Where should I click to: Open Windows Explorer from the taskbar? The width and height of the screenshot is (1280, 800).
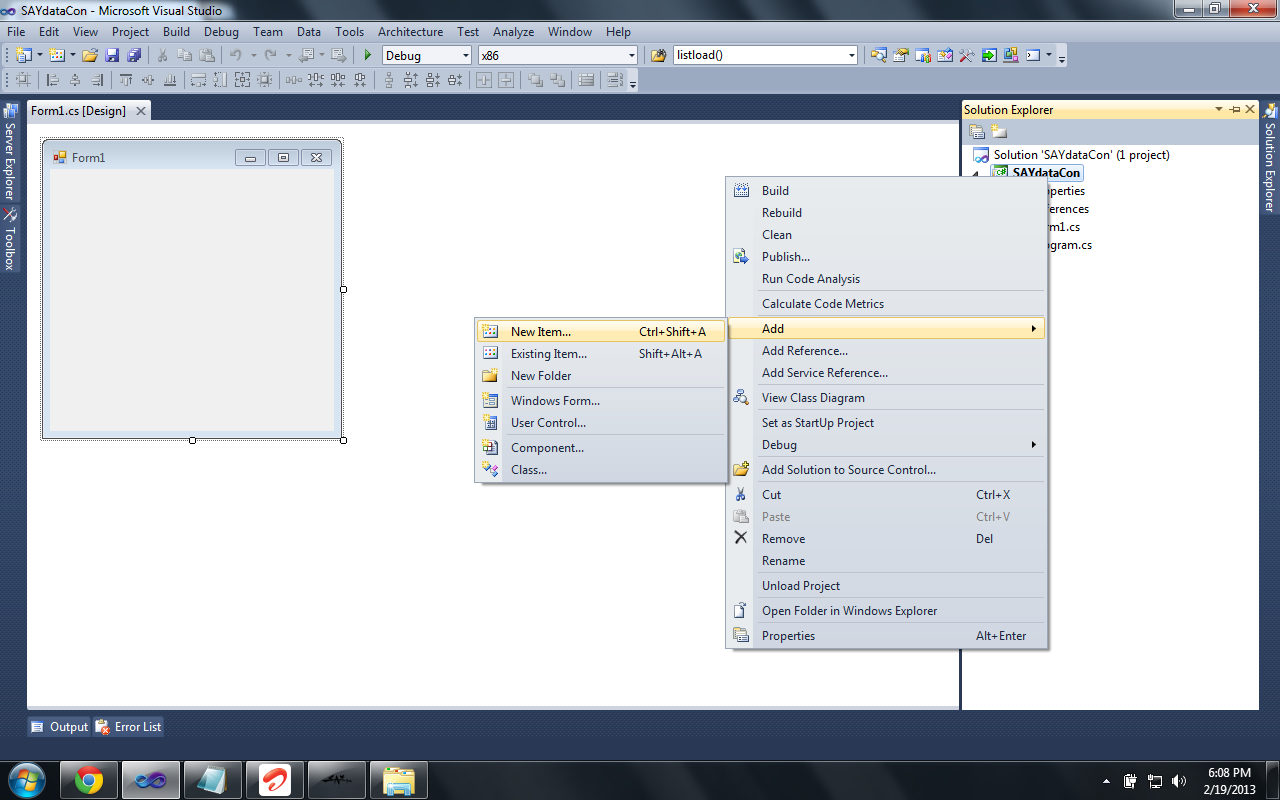(399, 780)
